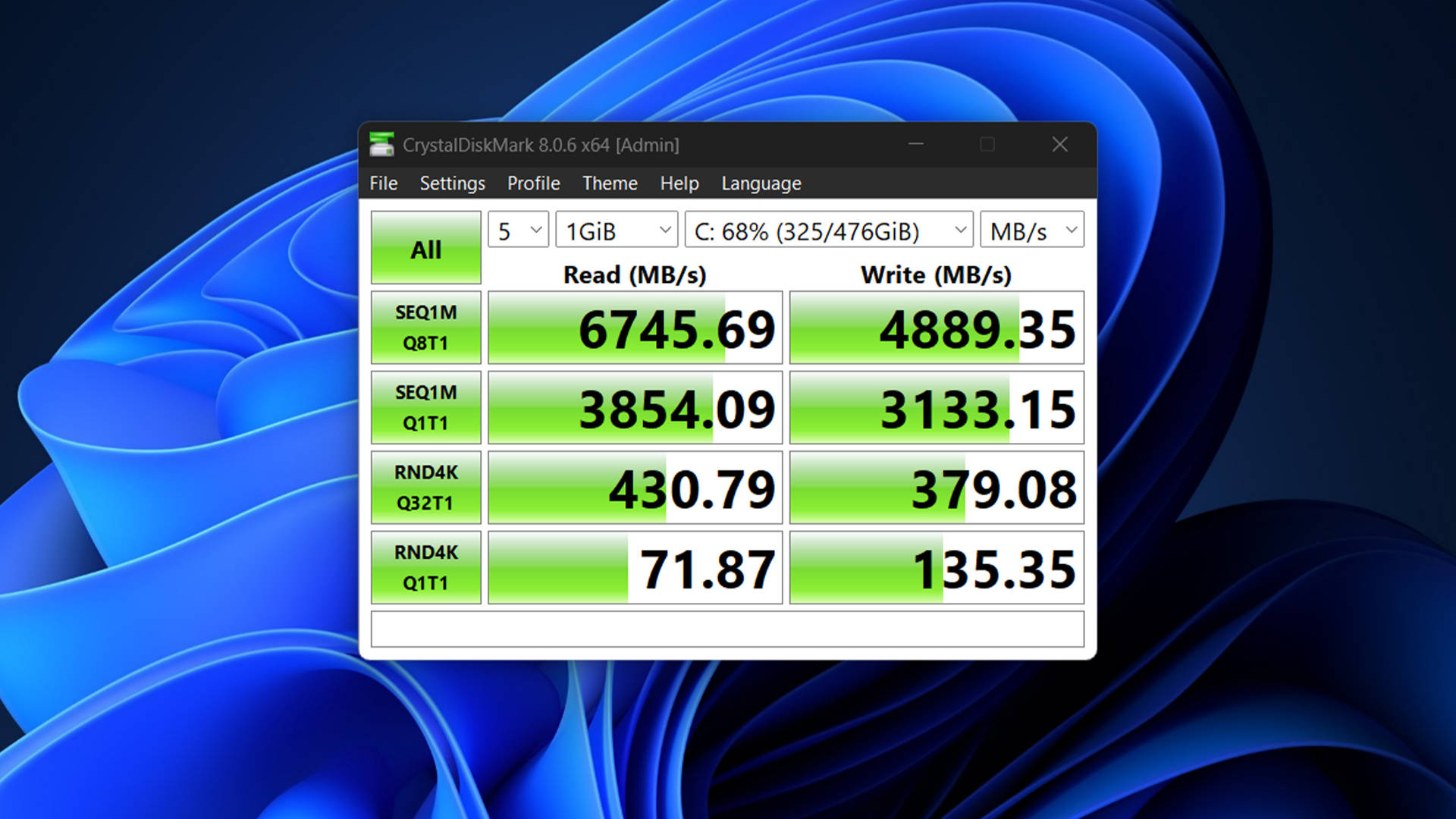This screenshot has height=819, width=1456.
Task: Click the 430.79 random read result
Action: [635, 488]
